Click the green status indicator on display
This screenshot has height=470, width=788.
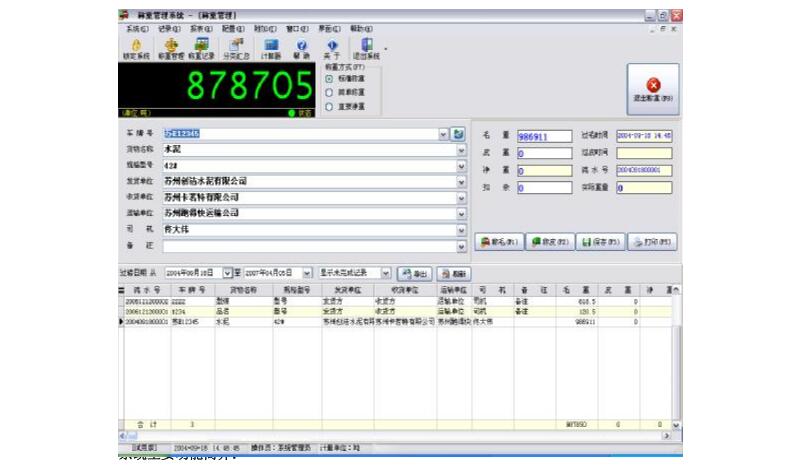[x=291, y=113]
